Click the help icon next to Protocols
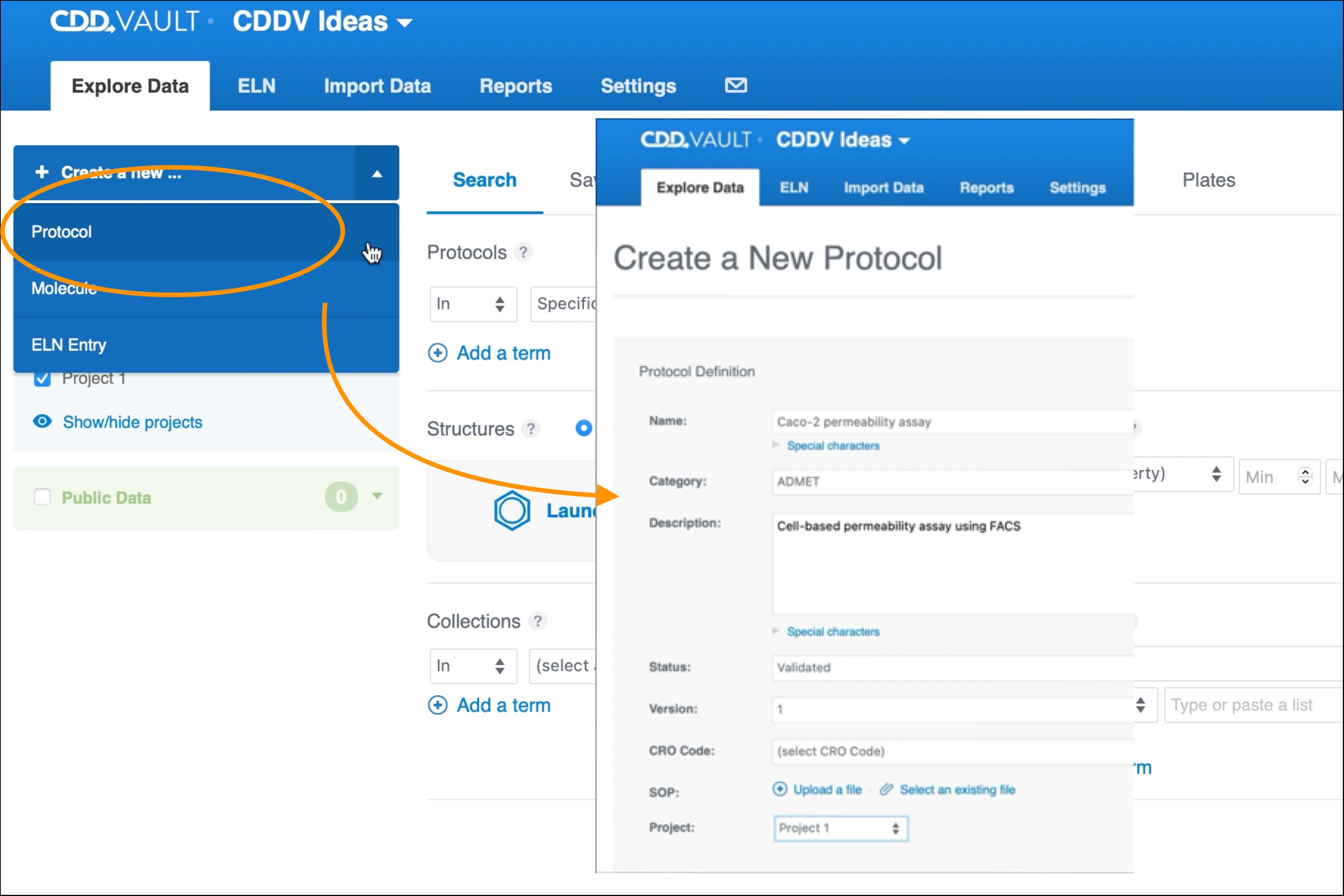Screen dimensions: 1344x896 523,252
